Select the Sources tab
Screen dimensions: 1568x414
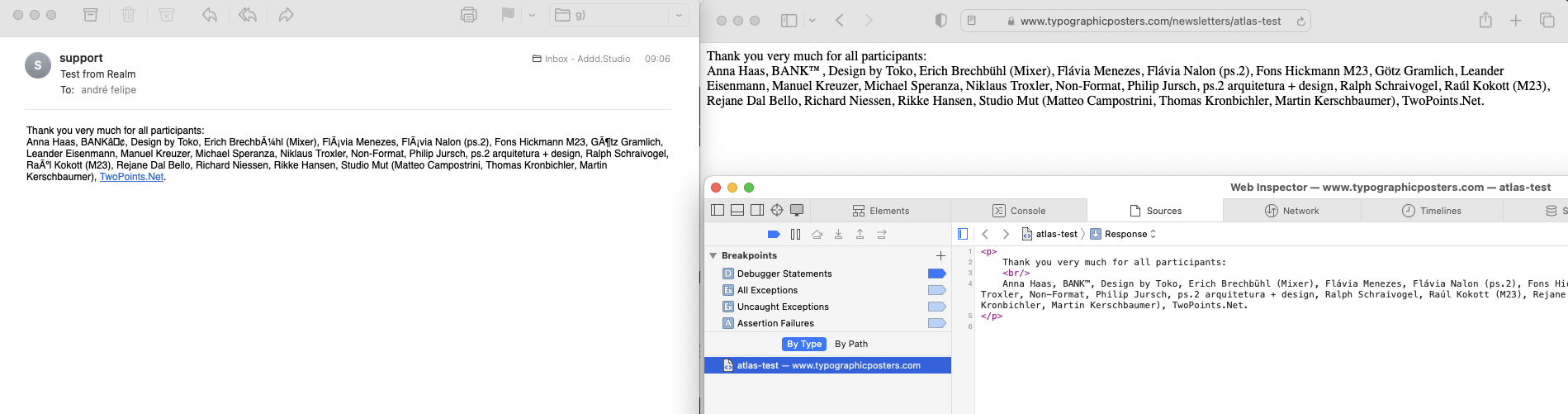[x=1155, y=211]
